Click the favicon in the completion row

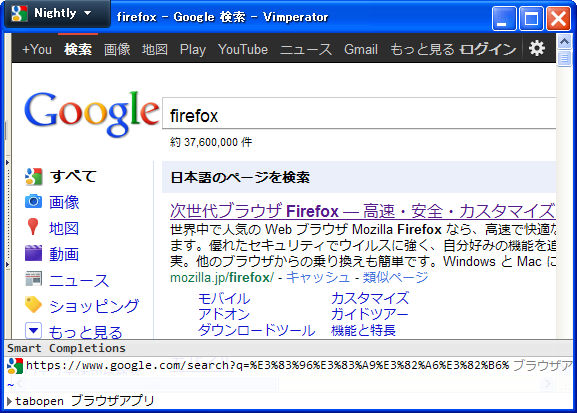coord(15,366)
